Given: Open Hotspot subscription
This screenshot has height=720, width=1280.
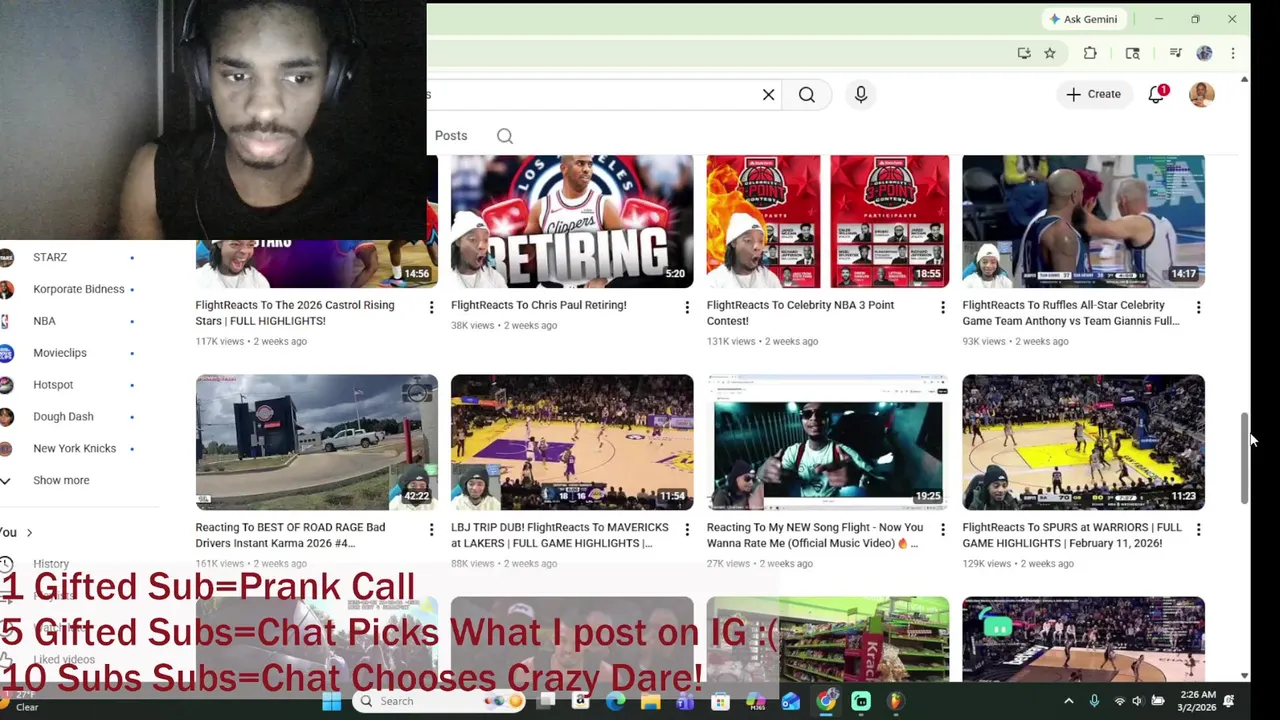Looking at the screenshot, I should pos(53,385).
